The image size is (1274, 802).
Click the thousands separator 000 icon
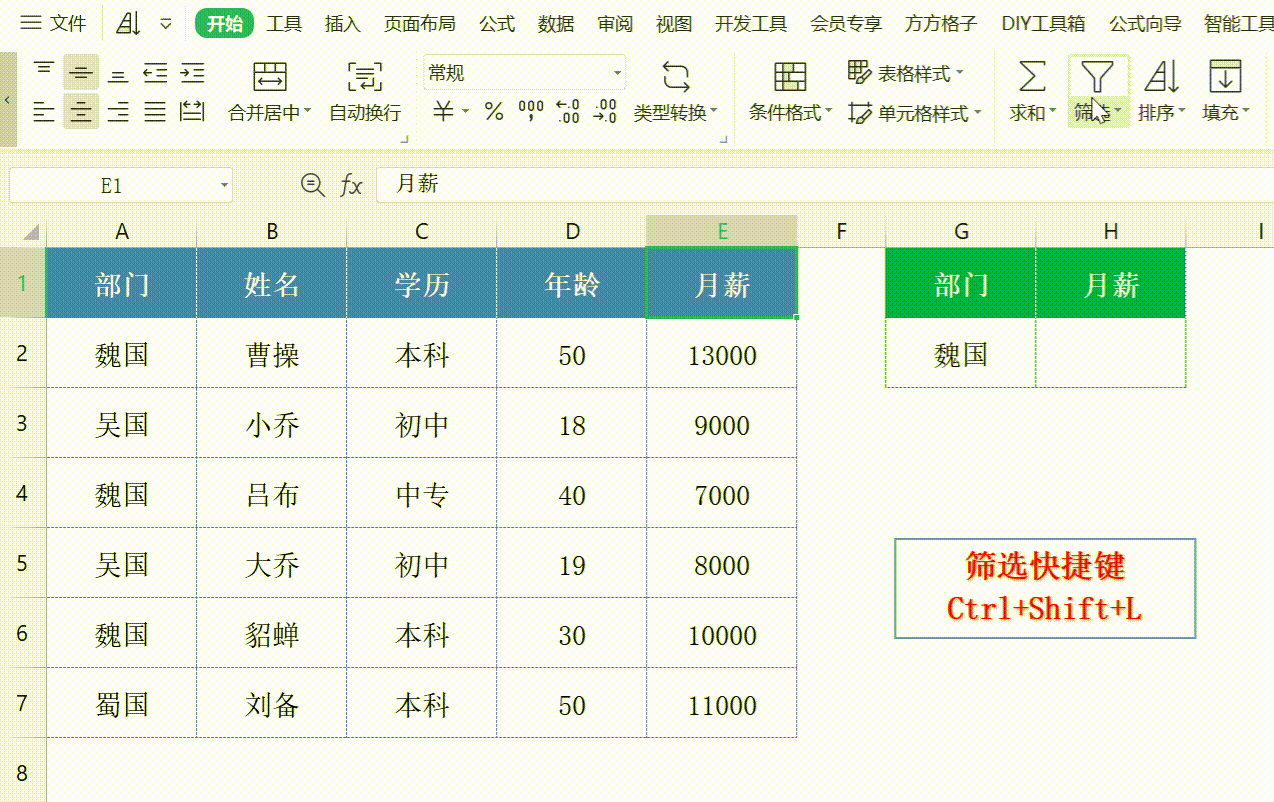click(531, 112)
